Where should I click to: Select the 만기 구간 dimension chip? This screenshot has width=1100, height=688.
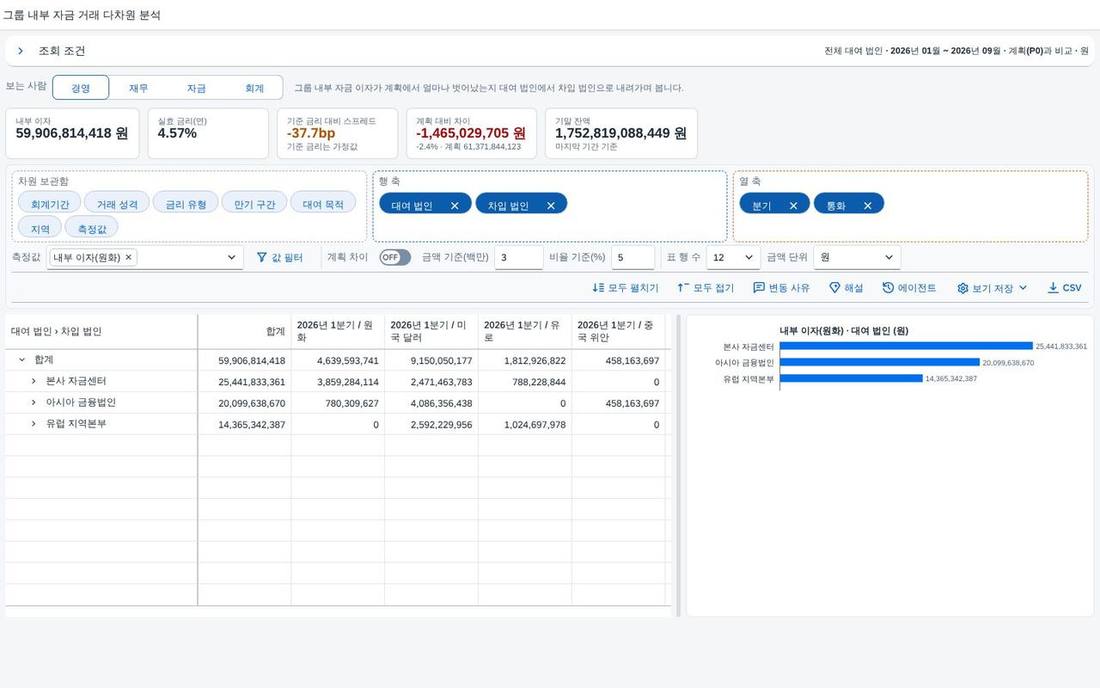(x=255, y=204)
